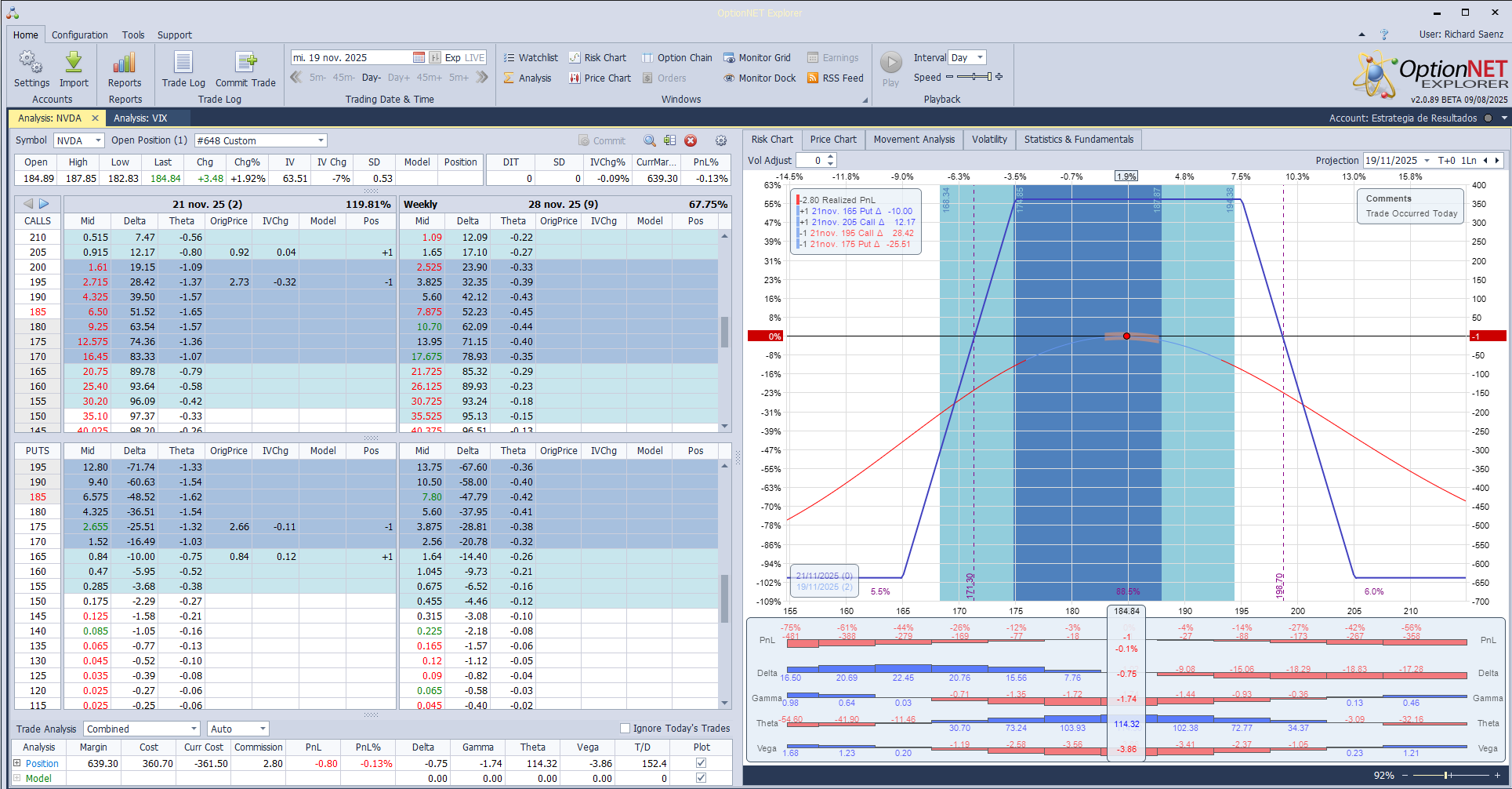This screenshot has width=1512, height=789.
Task: Click the split-columns icon beside the magnifier
Action: [x=669, y=140]
